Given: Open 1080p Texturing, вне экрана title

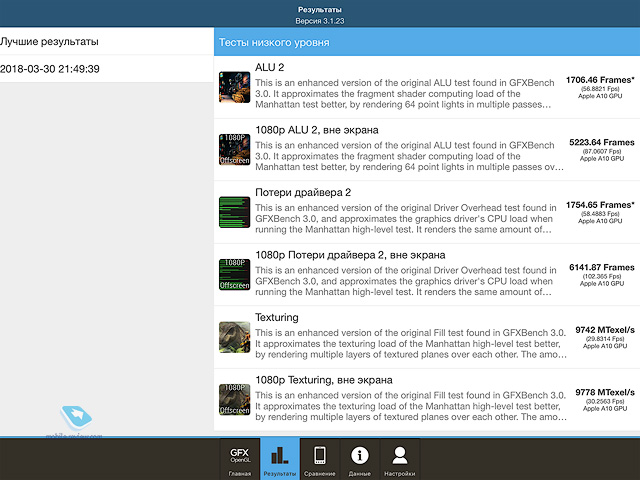Looking at the screenshot, I should (324, 380).
